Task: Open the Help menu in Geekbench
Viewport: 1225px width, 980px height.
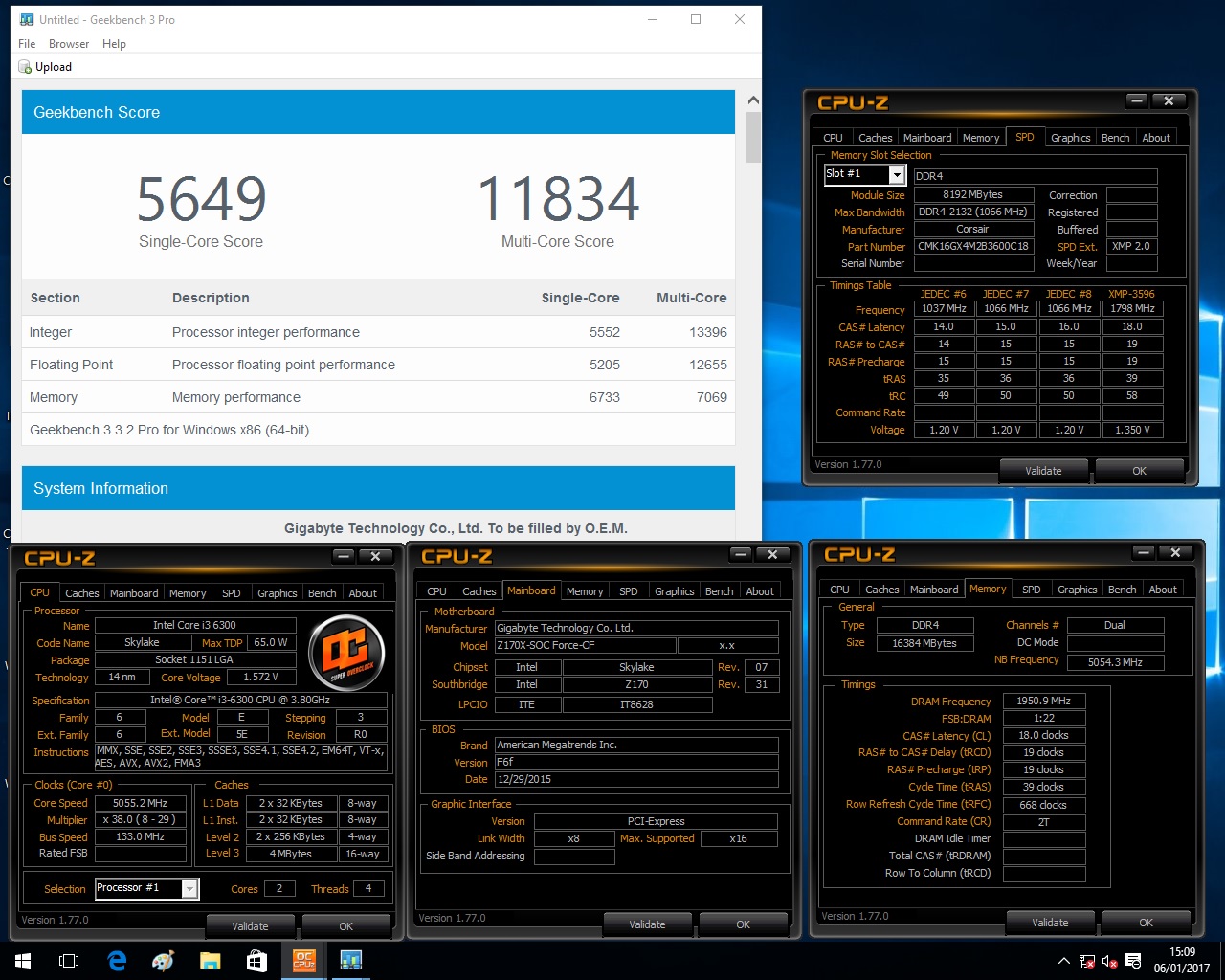Action: point(114,44)
